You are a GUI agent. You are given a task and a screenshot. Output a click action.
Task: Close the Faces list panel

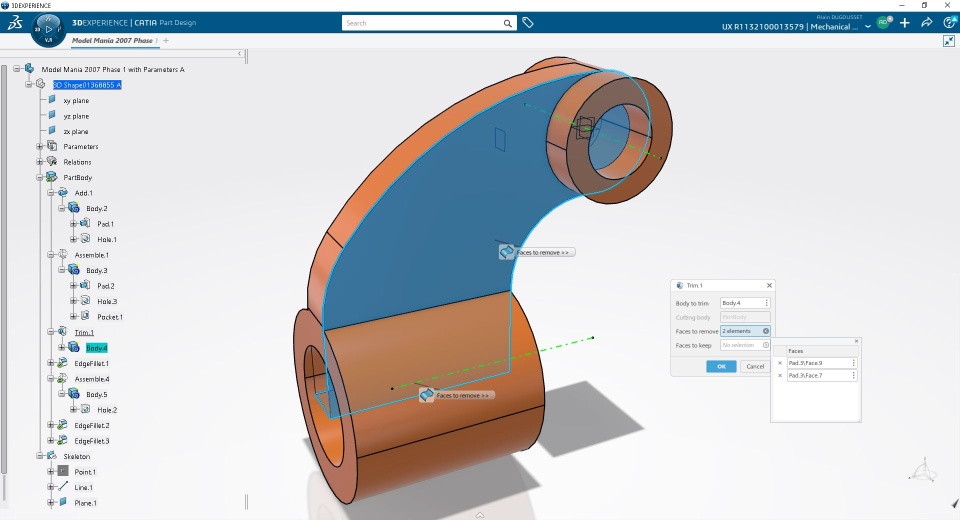[856, 341]
